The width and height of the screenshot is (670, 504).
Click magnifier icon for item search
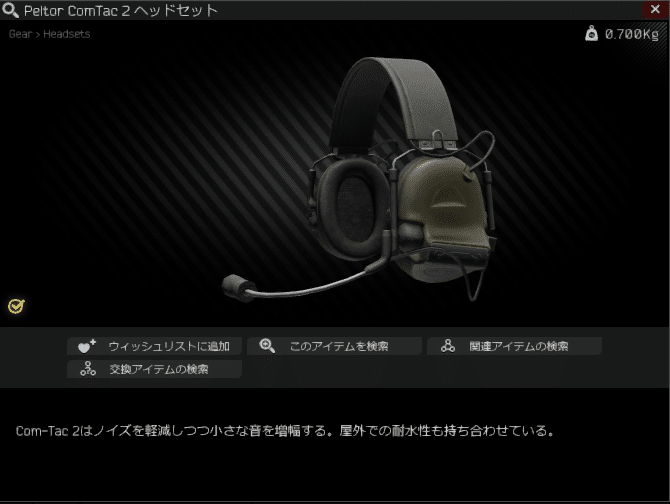pyautogui.click(x=267, y=346)
